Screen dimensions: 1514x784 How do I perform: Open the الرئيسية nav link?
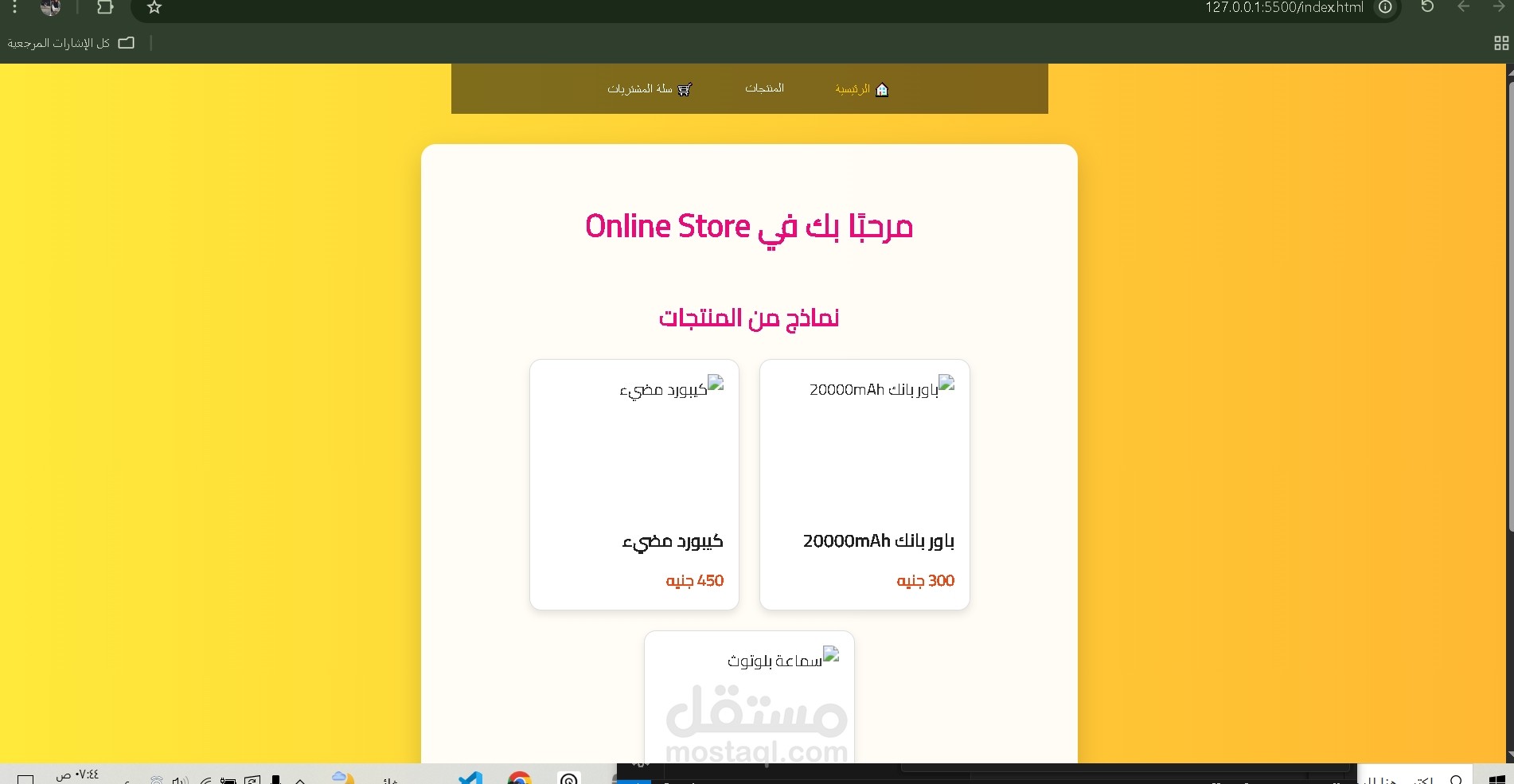(853, 89)
